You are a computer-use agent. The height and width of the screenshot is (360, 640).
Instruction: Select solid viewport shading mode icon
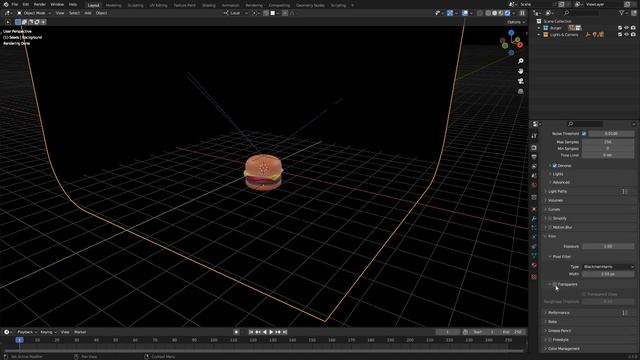tap(494, 13)
